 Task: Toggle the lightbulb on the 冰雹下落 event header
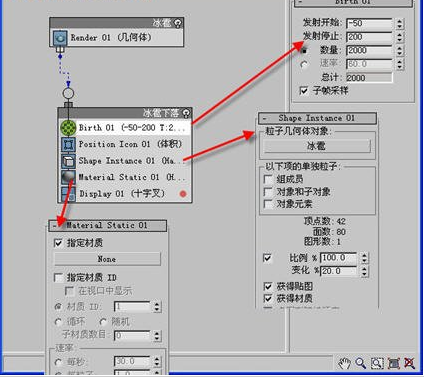click(186, 113)
